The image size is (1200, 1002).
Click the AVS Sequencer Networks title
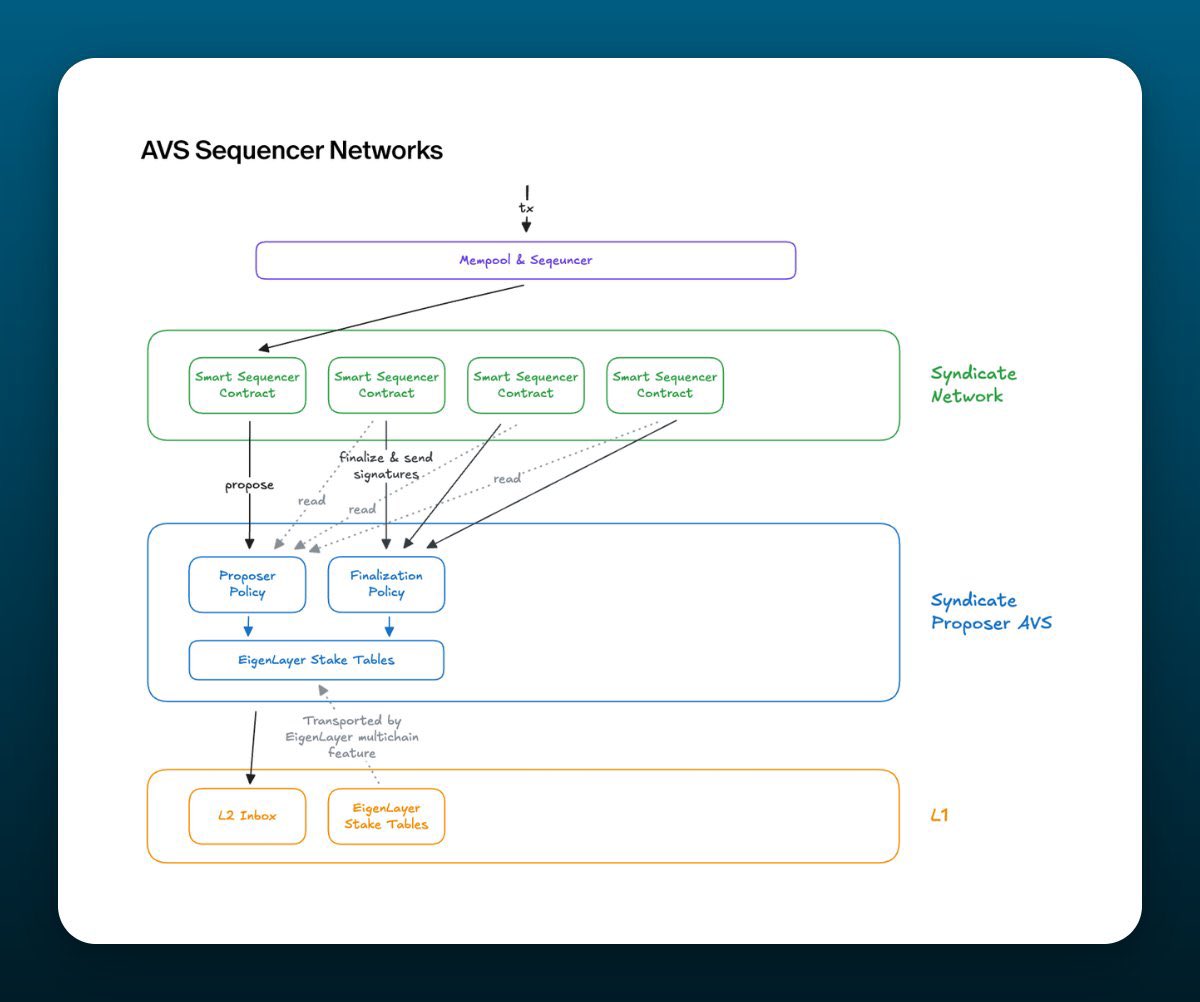click(292, 150)
